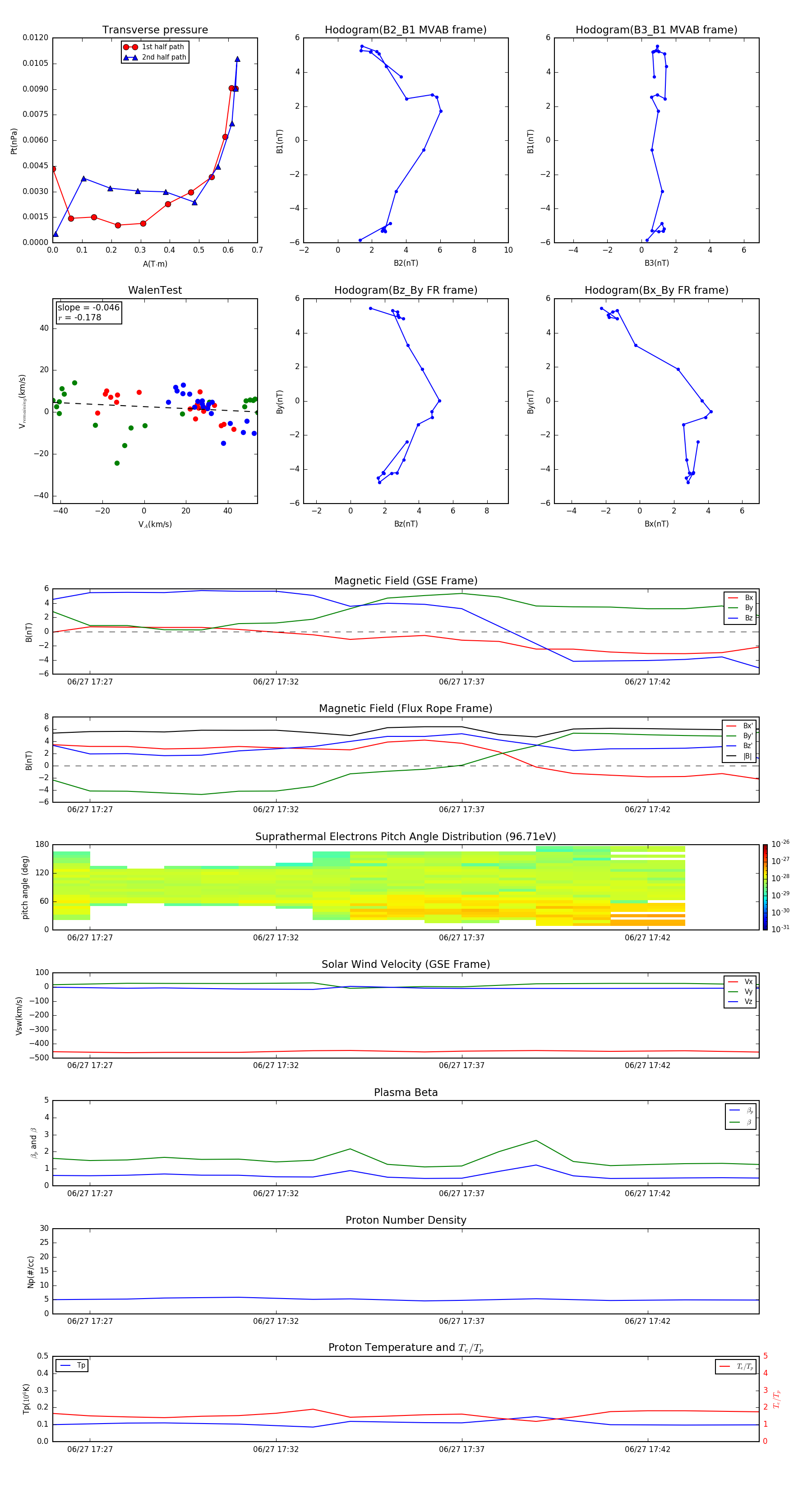Select '1st half path' legend entry
Image resolution: width=812 pixels, height=1489 pixels.
click(155, 47)
